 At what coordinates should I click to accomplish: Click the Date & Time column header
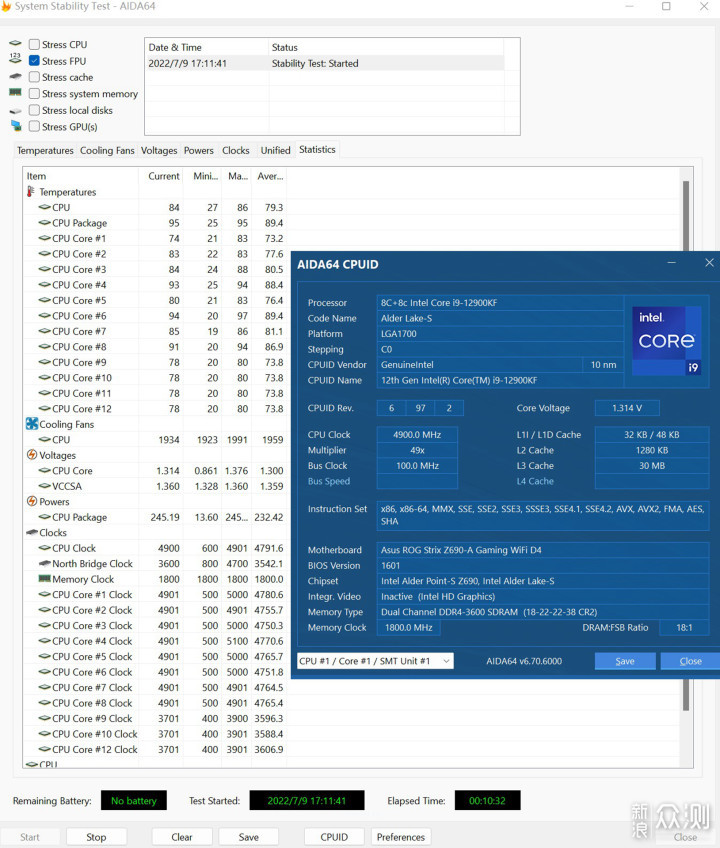point(207,47)
